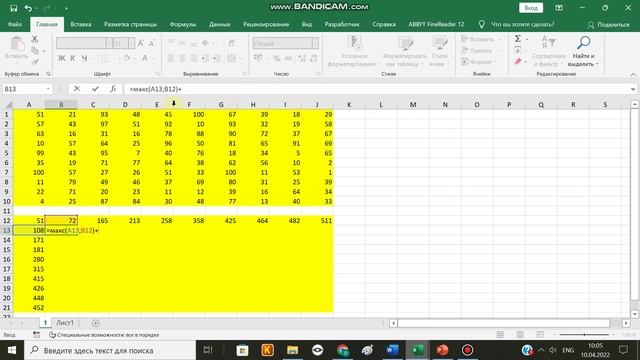Open Conditional Formatting (Условное форматирование)

(354, 51)
